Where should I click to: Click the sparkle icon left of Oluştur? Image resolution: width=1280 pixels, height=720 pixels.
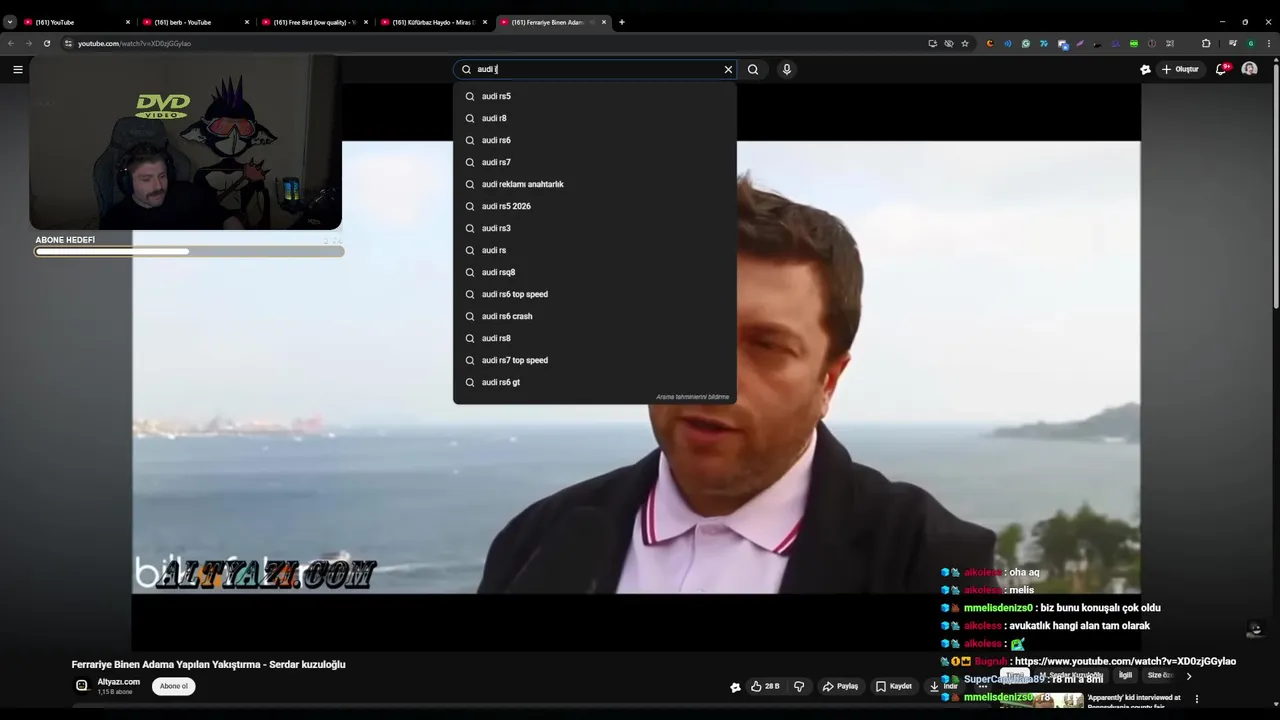pos(1145,69)
